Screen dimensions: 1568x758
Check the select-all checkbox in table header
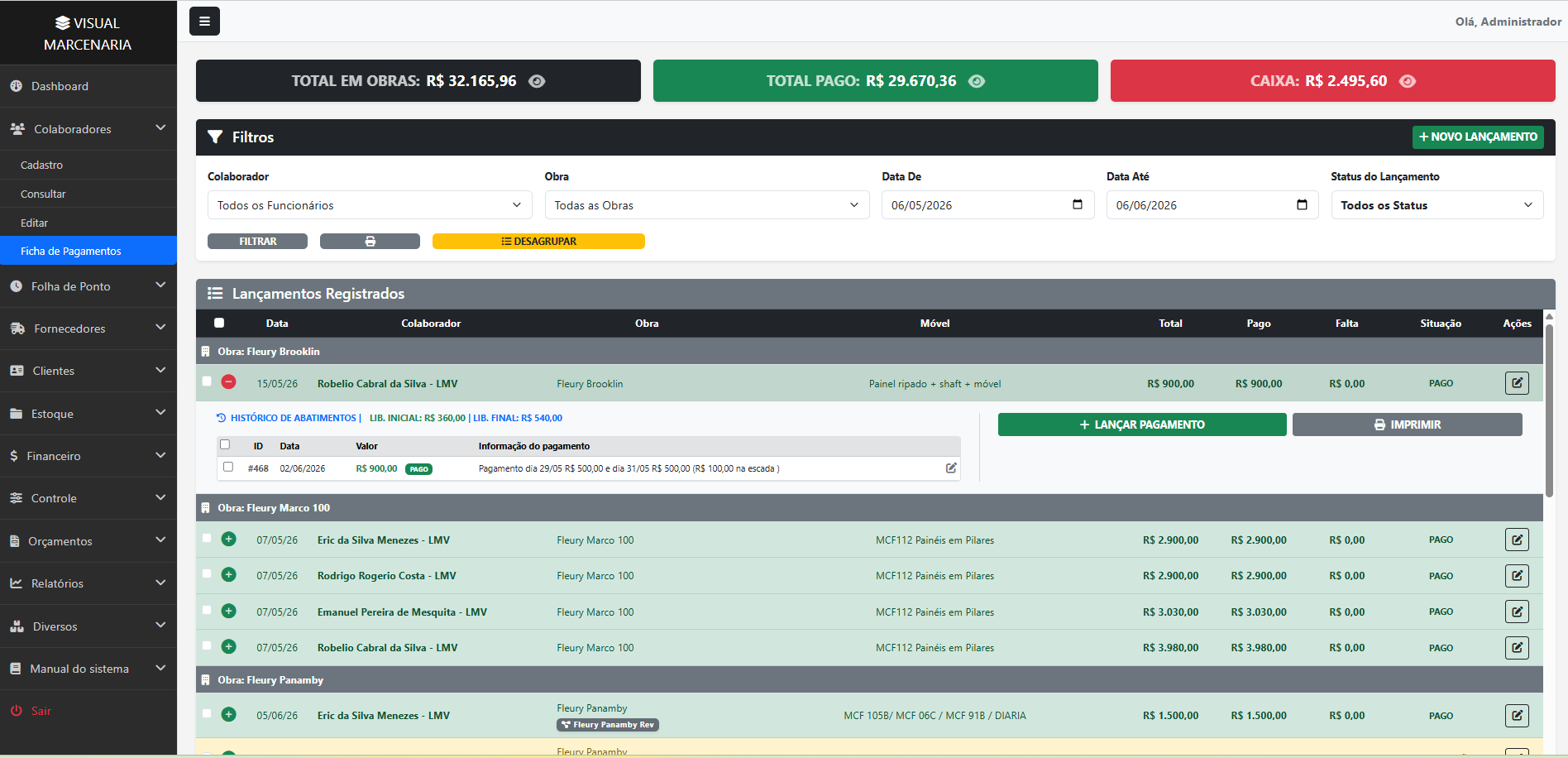coord(219,323)
